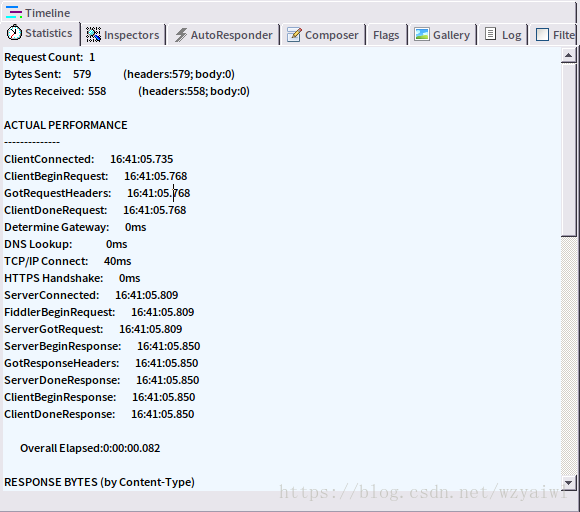Select the Flags tab
This screenshot has width=580, height=512.
[386, 35]
